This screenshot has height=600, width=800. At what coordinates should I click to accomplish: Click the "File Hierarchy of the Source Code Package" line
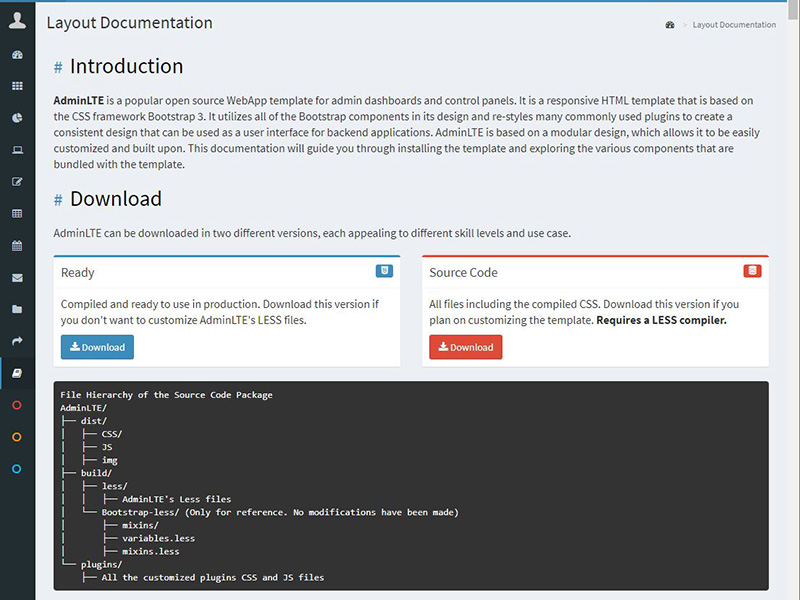click(166, 395)
